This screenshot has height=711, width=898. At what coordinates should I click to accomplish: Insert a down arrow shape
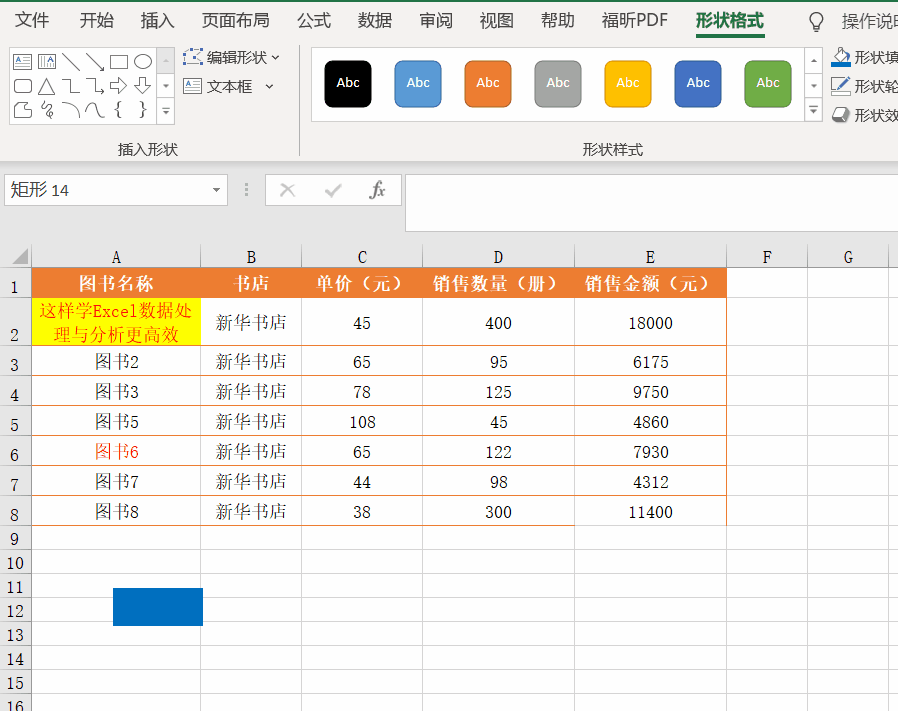(x=143, y=86)
